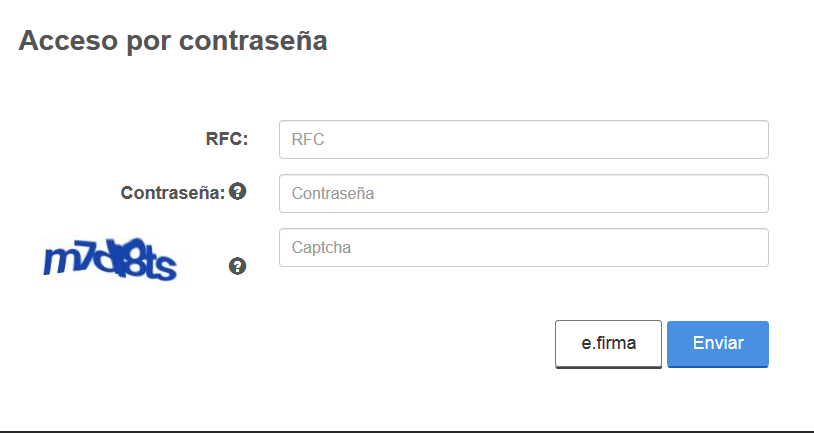The height and width of the screenshot is (433, 814).
Task: Select the distorted captcha image m7d8ts
Action: coord(110,260)
